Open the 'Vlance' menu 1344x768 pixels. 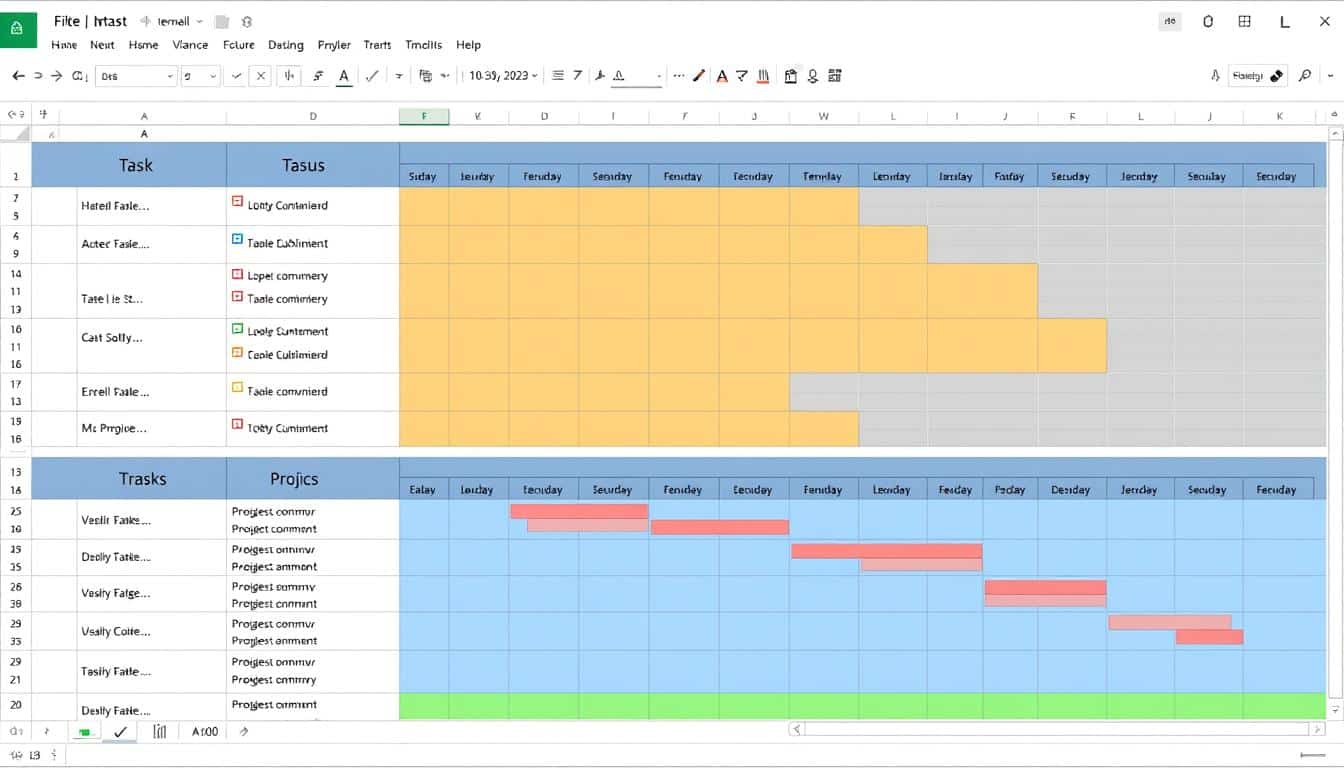click(190, 45)
